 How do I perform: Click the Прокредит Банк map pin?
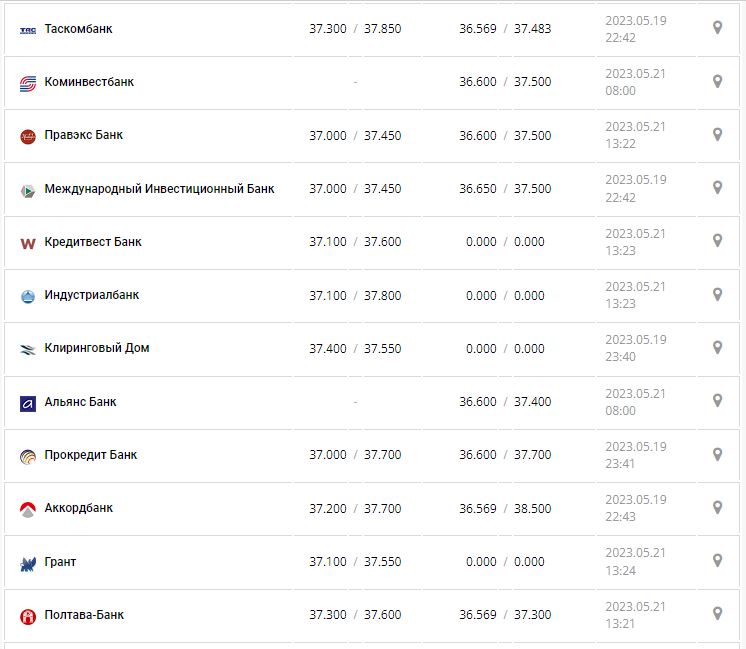[717, 454]
